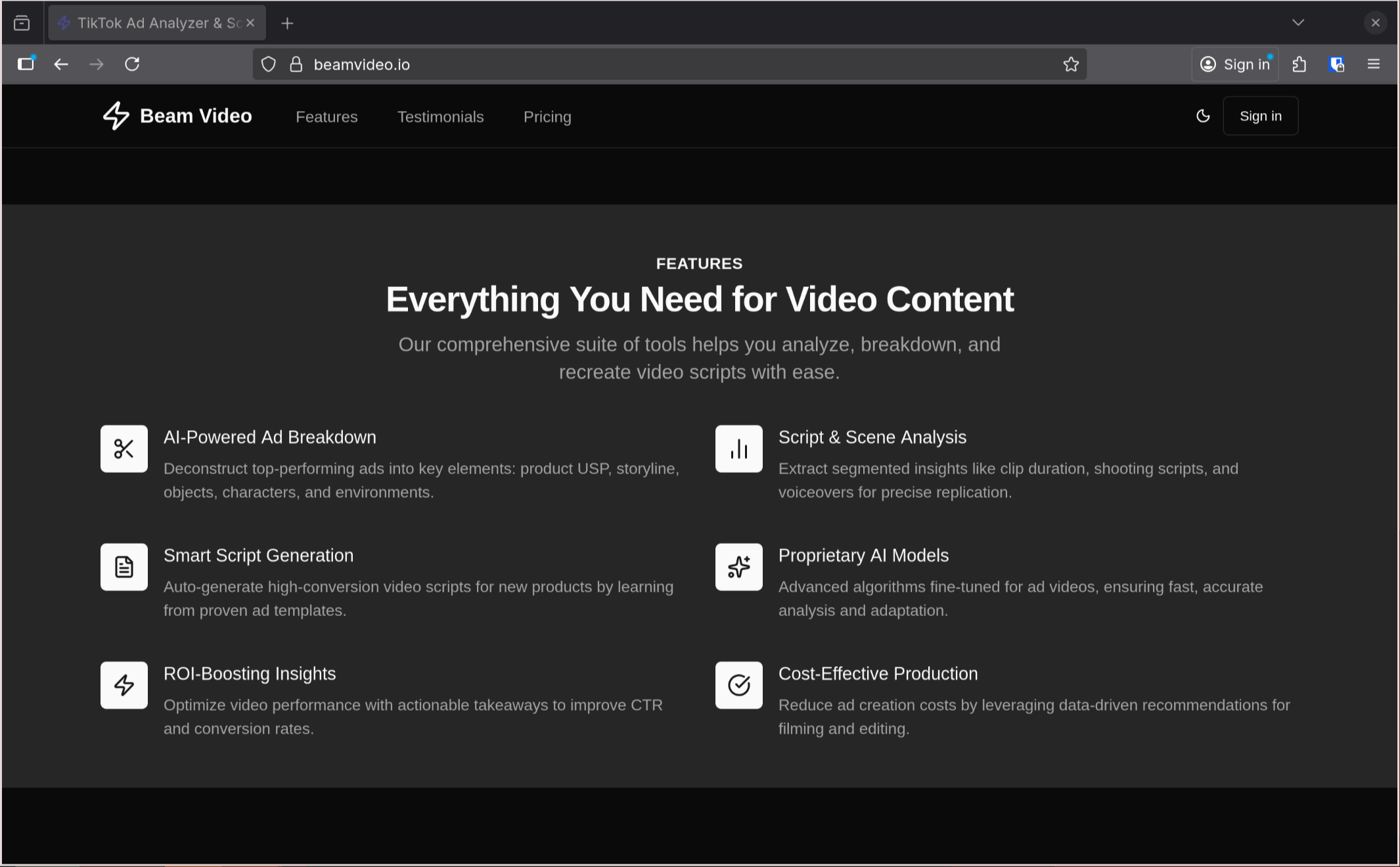Toggle dark mode with the moon icon
The width and height of the screenshot is (1400, 867).
[x=1203, y=116]
